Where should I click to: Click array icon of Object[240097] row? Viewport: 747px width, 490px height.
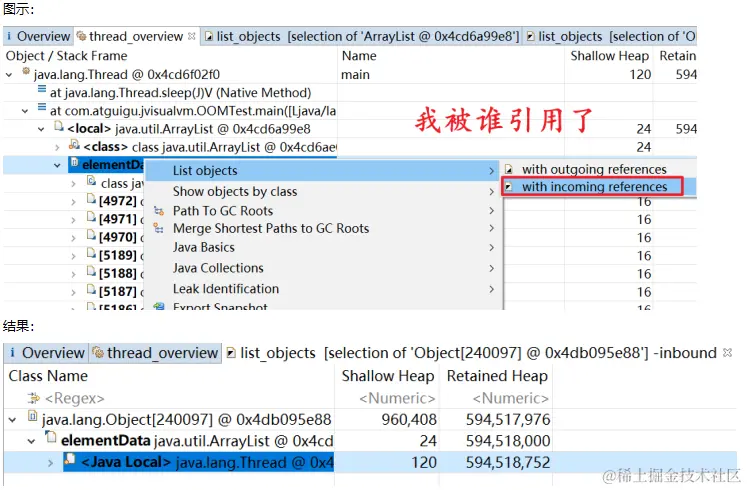(x=32, y=417)
